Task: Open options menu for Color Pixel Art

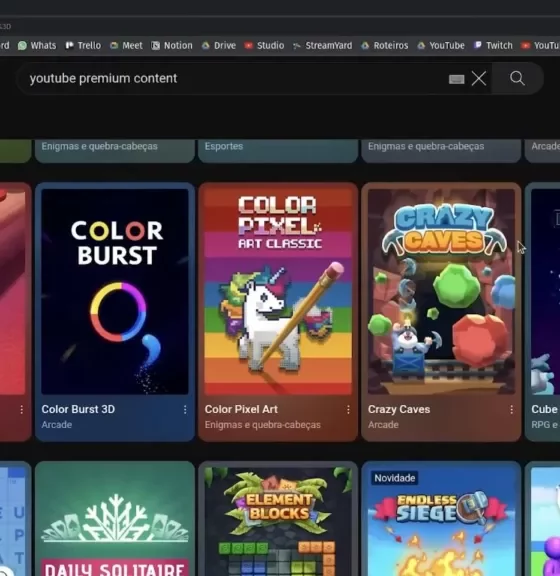Action: (x=348, y=410)
